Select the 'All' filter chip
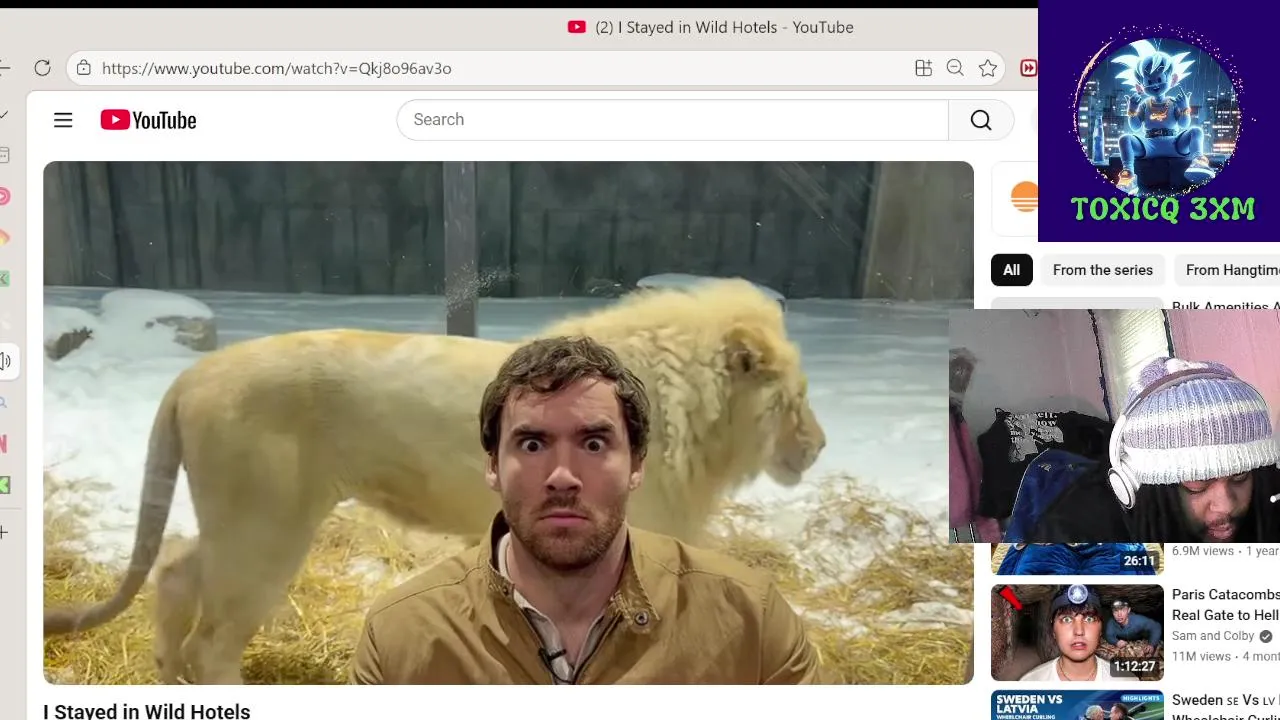Image resolution: width=1280 pixels, height=720 pixels. 1012,270
